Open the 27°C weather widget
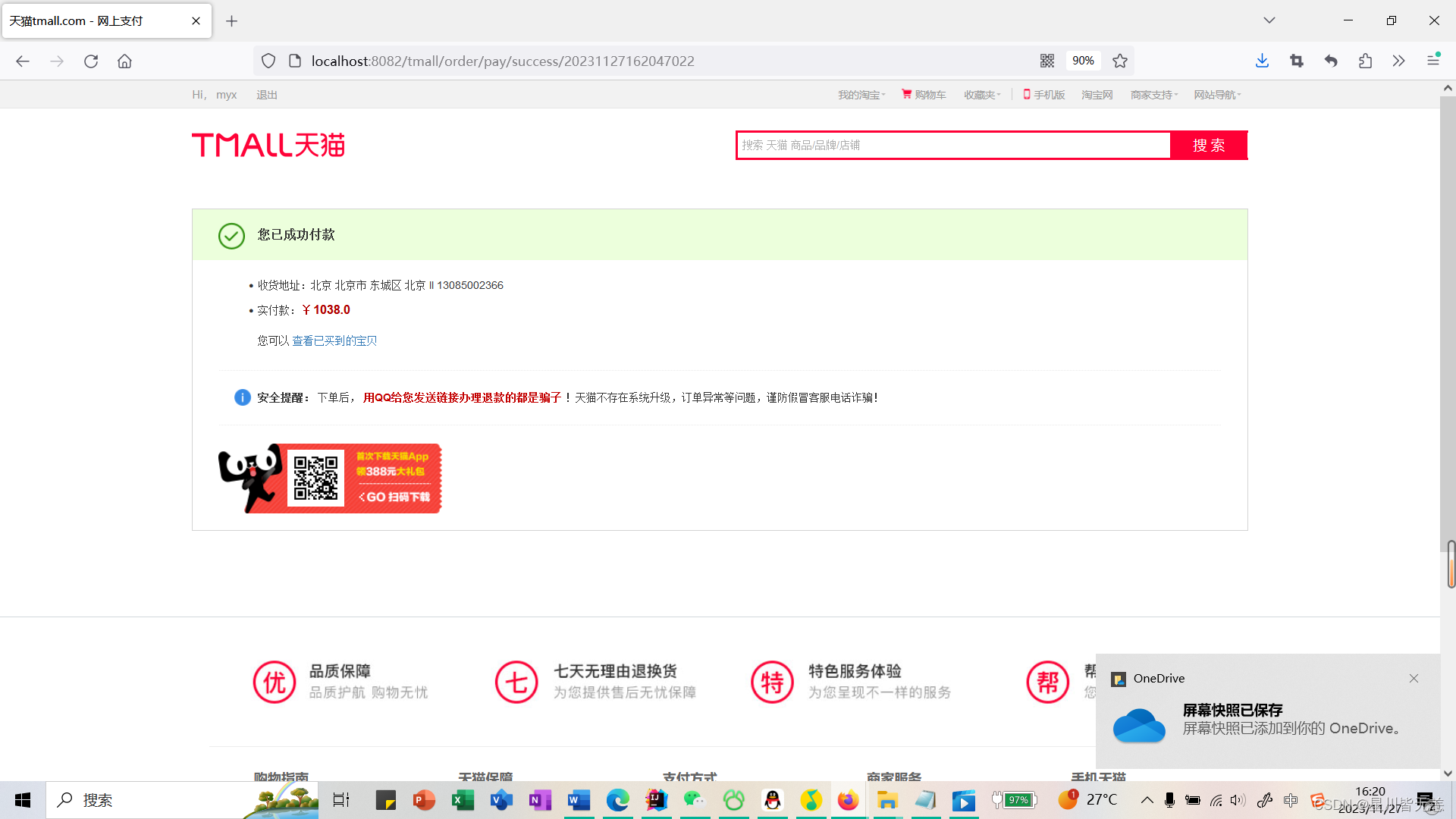Image resolution: width=1456 pixels, height=819 pixels. tap(1088, 799)
